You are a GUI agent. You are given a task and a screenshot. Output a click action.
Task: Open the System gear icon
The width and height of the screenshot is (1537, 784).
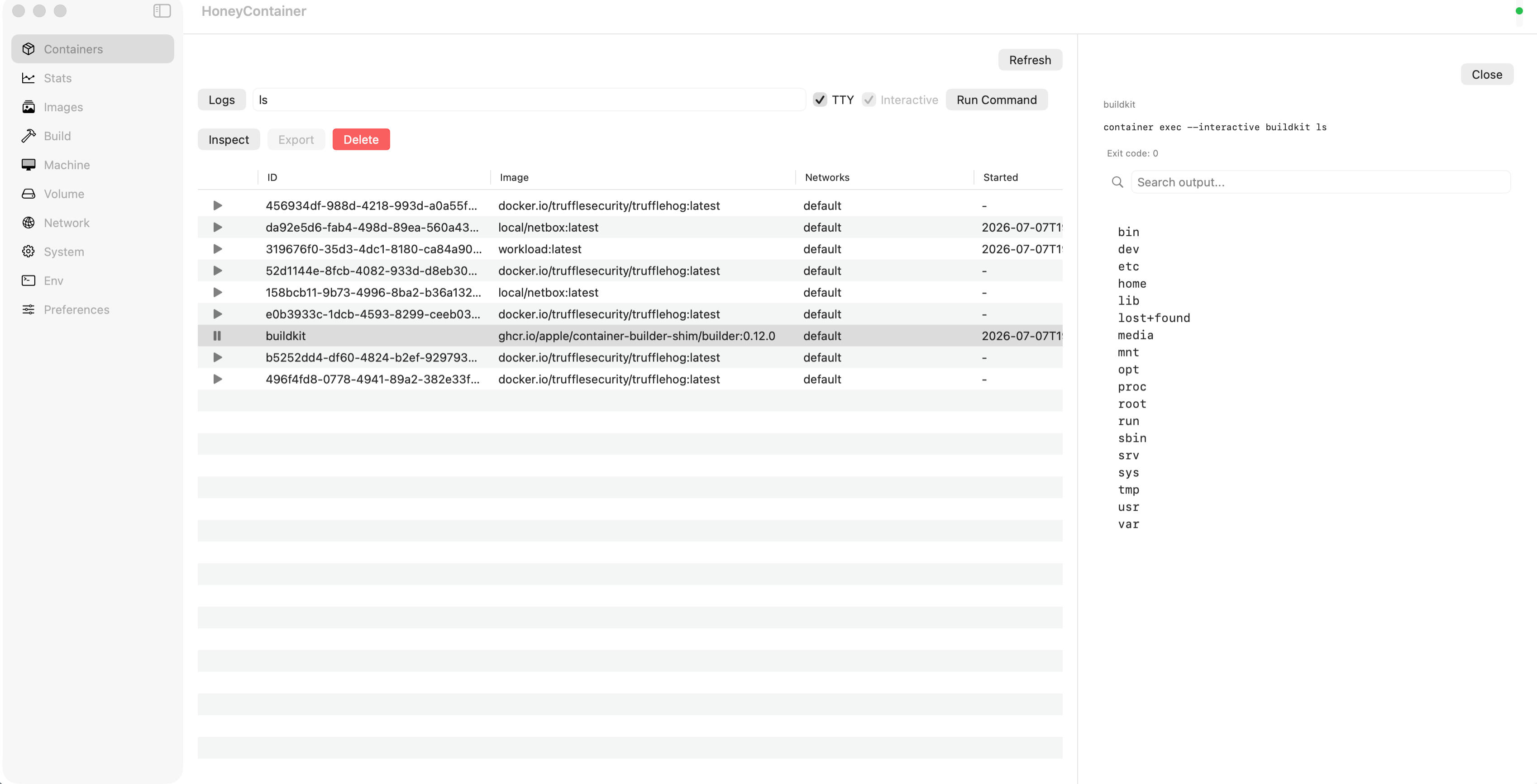28,252
